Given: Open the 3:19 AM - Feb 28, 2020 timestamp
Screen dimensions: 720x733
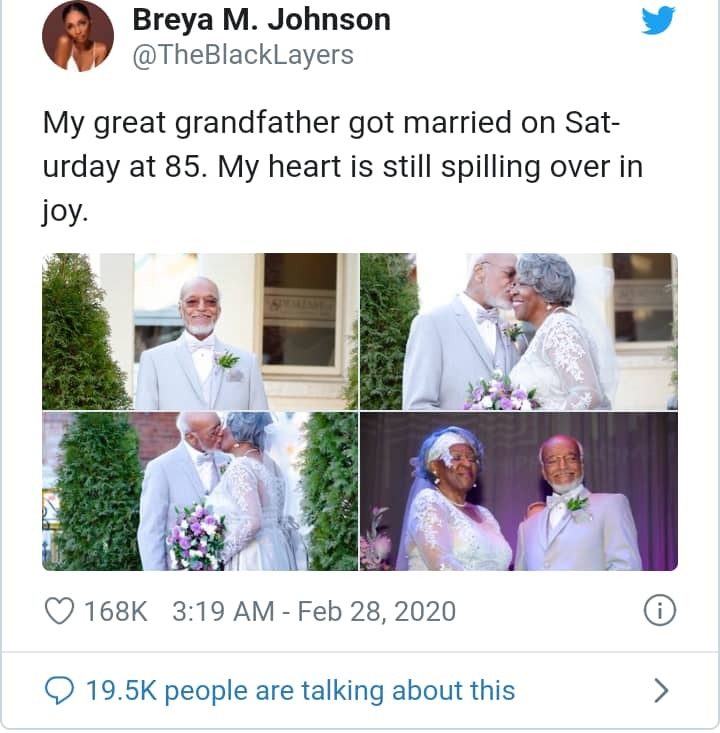Looking at the screenshot, I should click(314, 611).
